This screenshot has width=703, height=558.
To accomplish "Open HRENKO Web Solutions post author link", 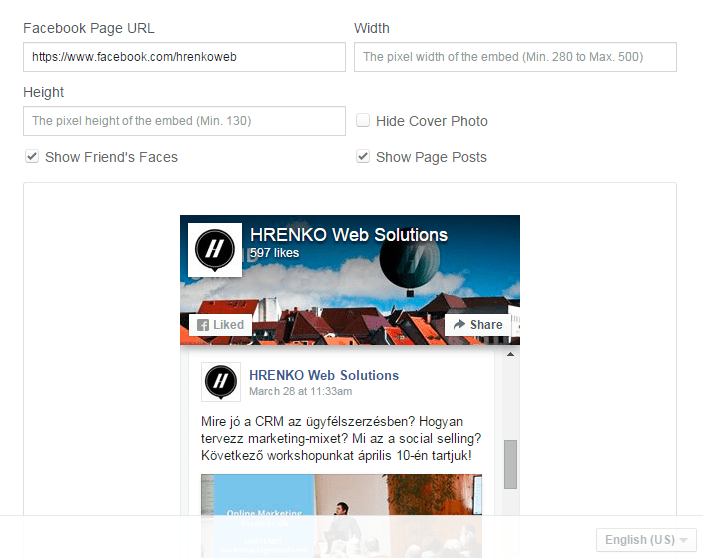I will [x=324, y=375].
